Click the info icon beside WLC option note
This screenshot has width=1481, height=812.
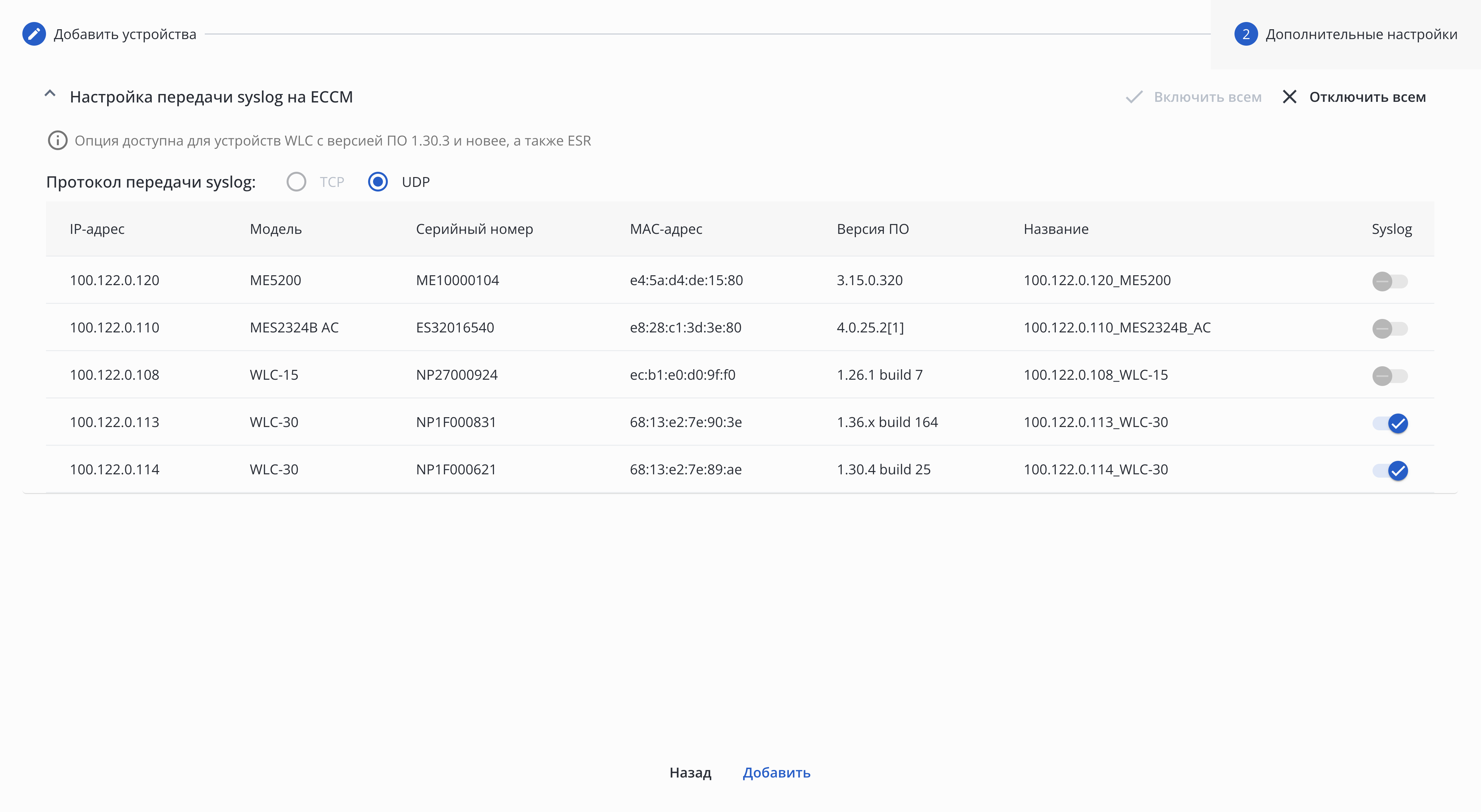tap(58, 141)
